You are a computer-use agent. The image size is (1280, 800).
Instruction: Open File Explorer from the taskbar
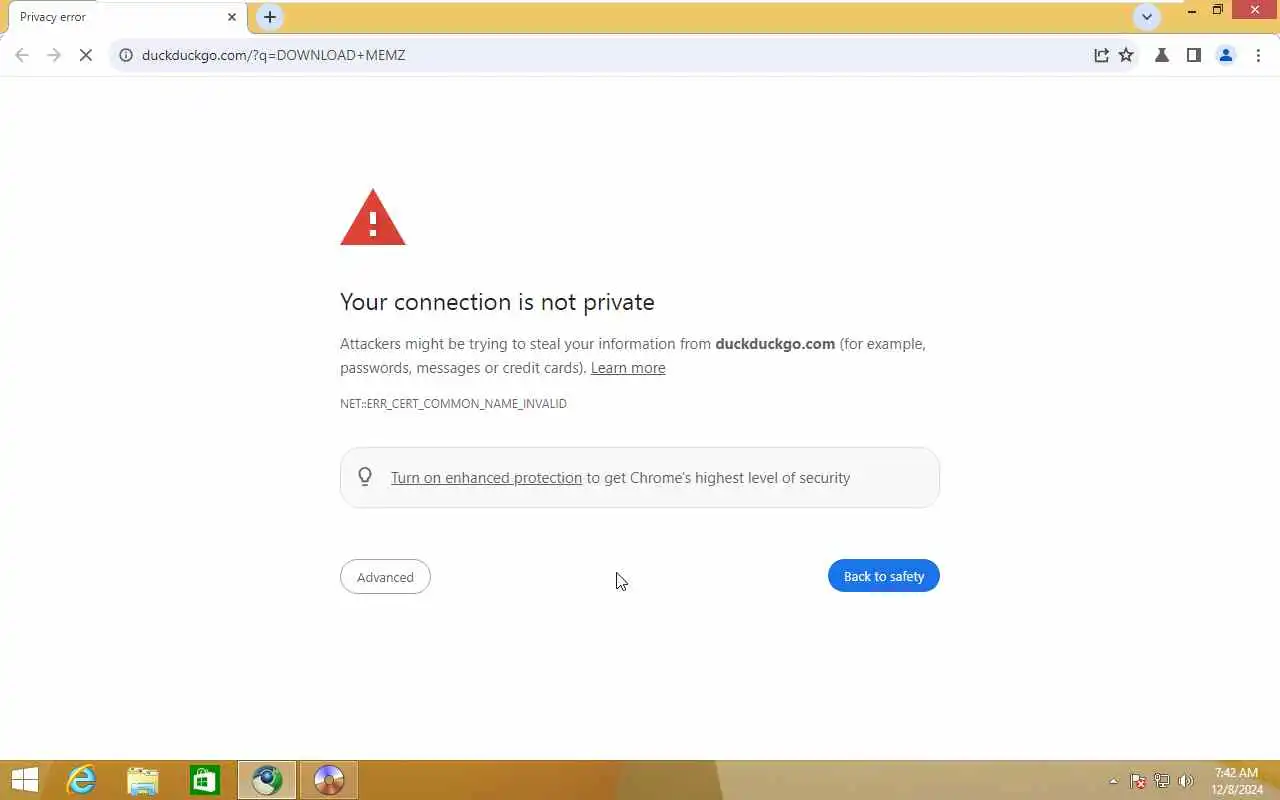click(x=143, y=780)
